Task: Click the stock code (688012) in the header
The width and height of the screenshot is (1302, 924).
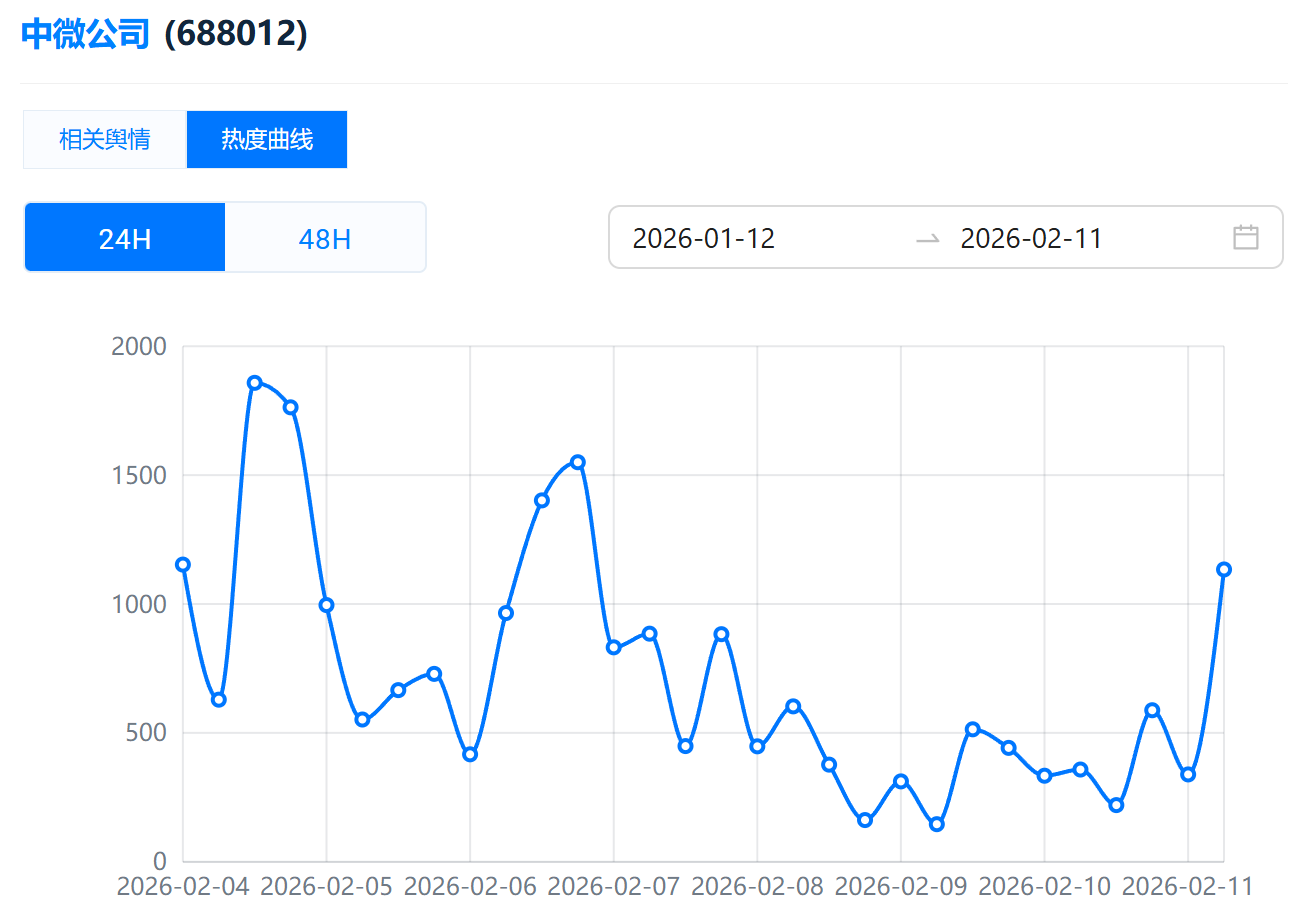Action: [236, 34]
